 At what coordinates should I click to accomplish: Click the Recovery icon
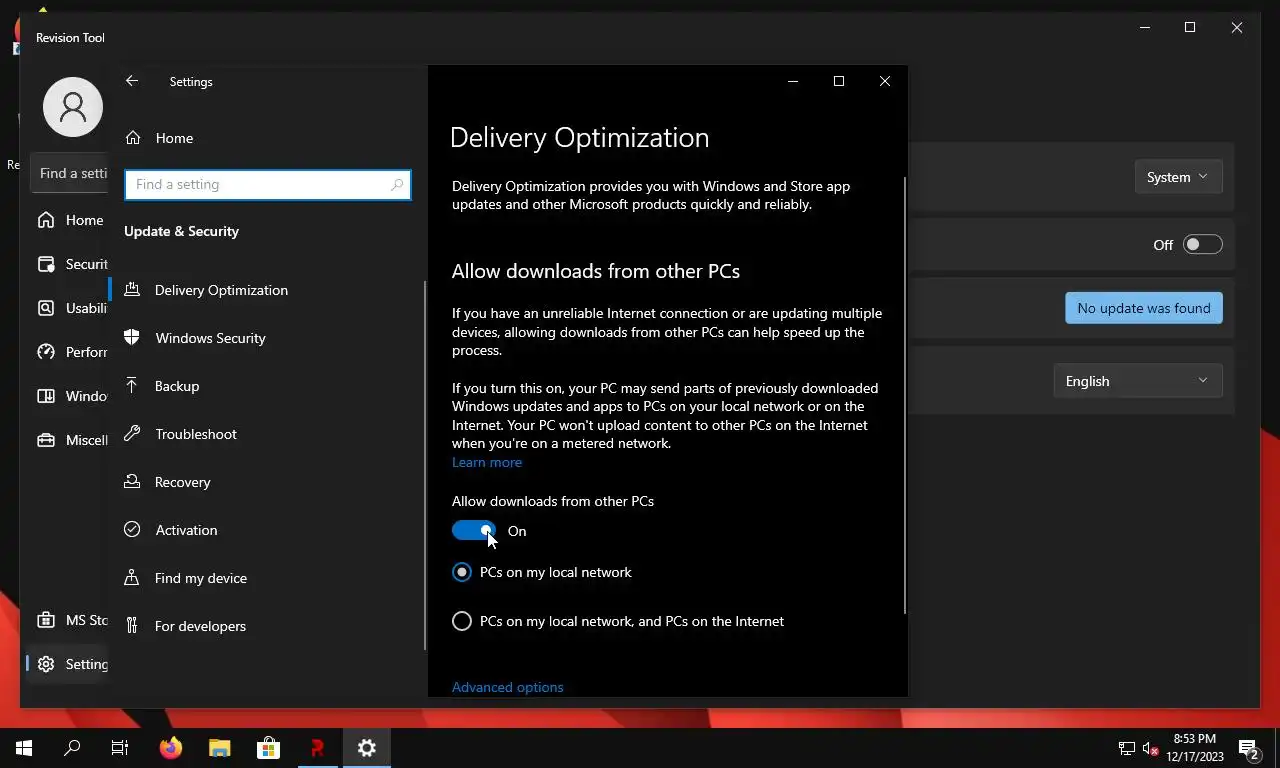(132, 481)
